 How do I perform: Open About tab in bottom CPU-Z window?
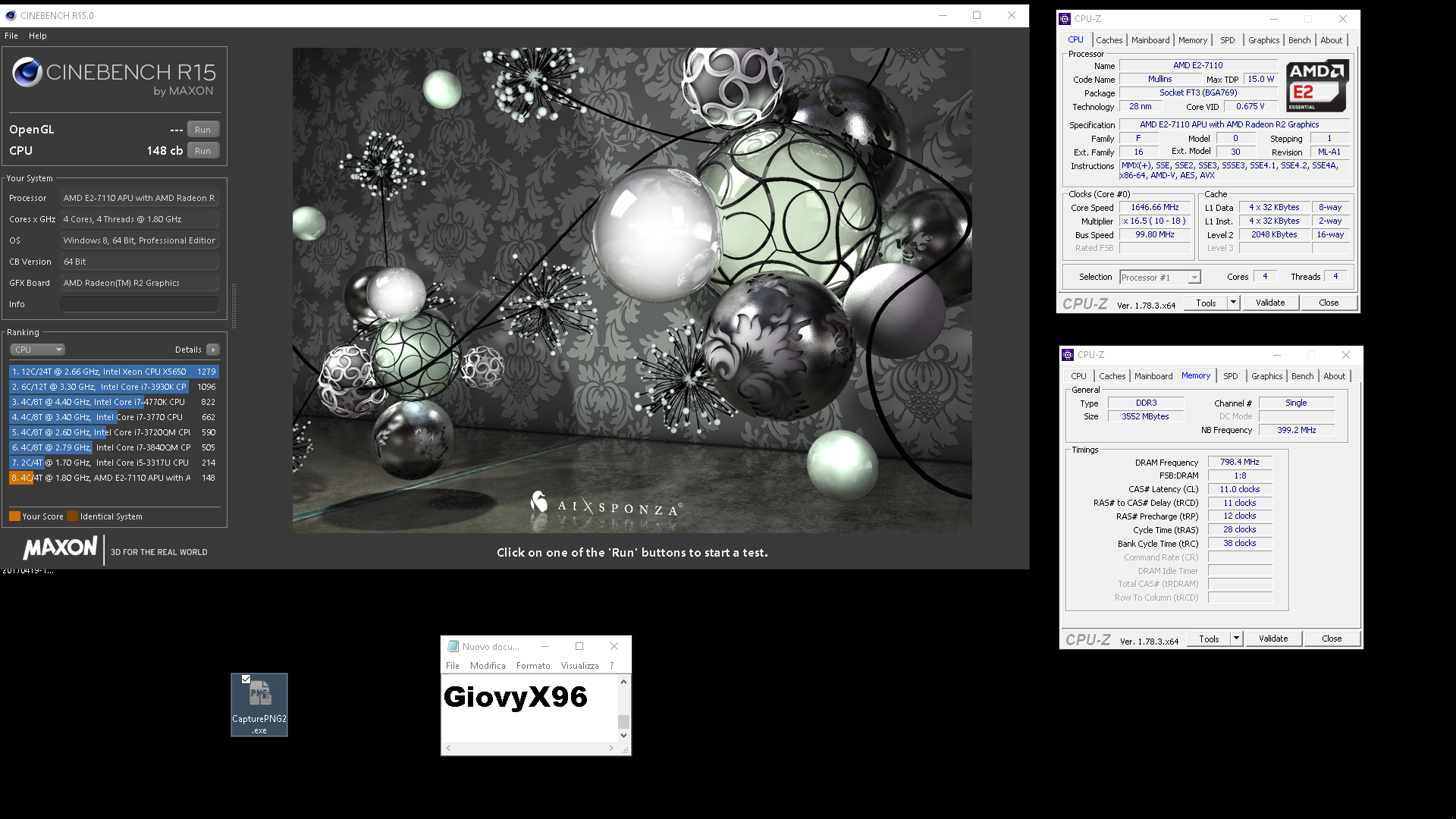1335,376
